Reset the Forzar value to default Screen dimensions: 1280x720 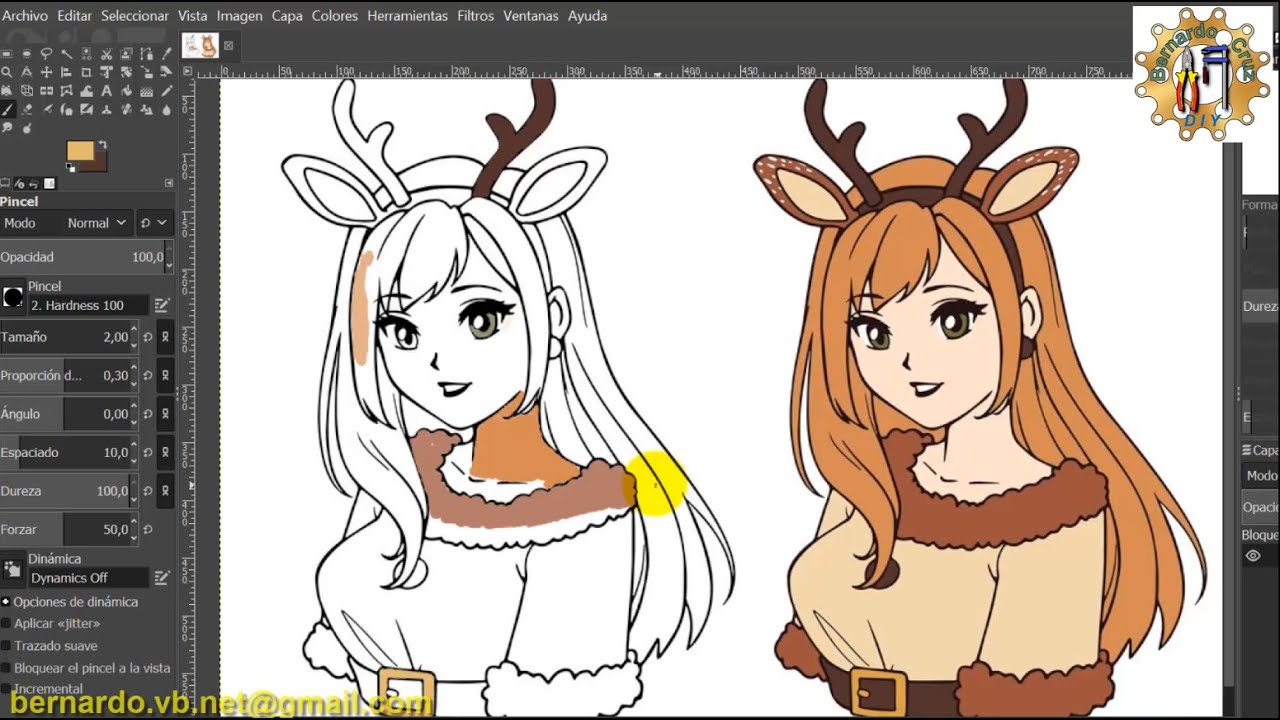(x=147, y=530)
